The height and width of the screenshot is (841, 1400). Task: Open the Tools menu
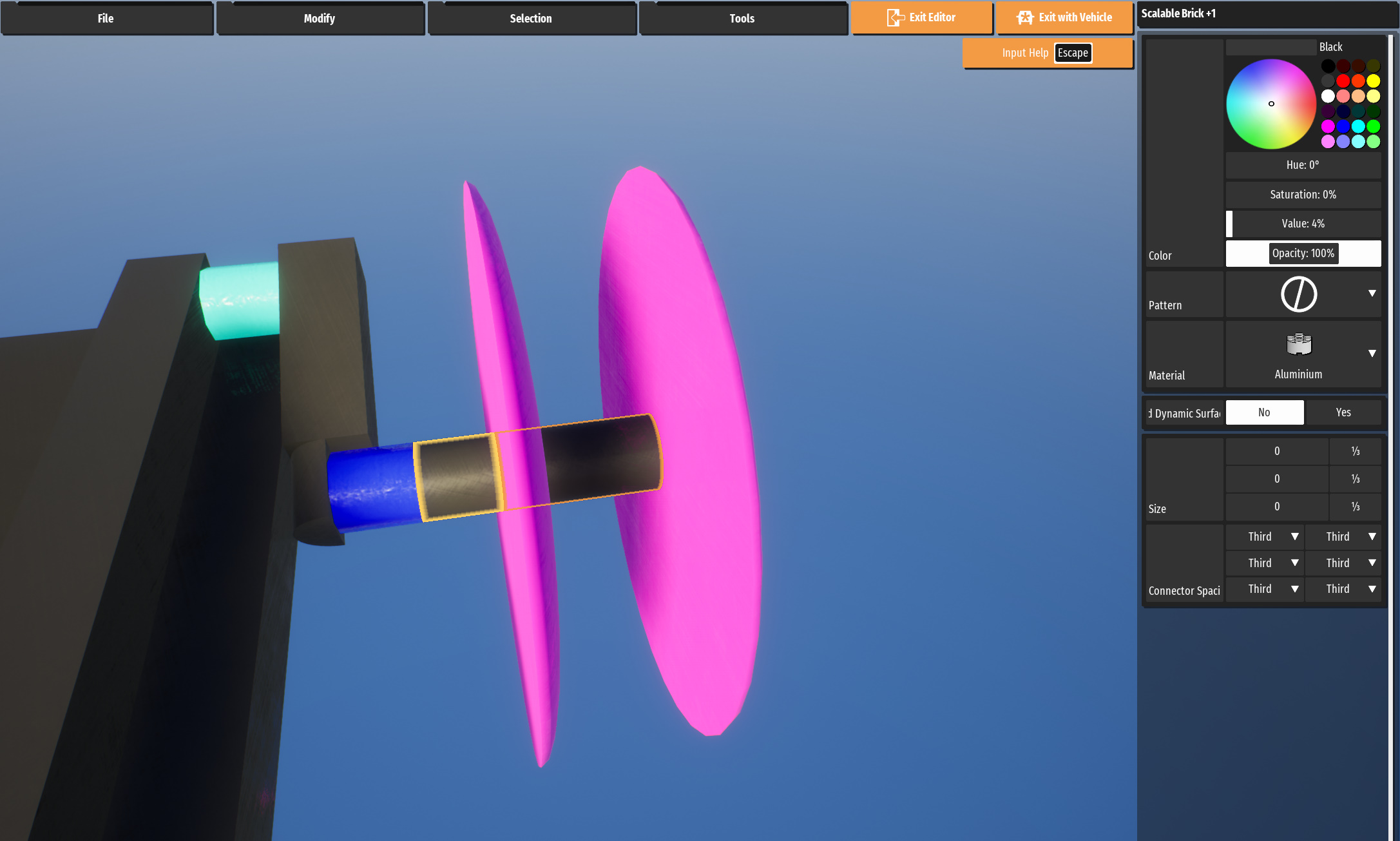coord(742,18)
